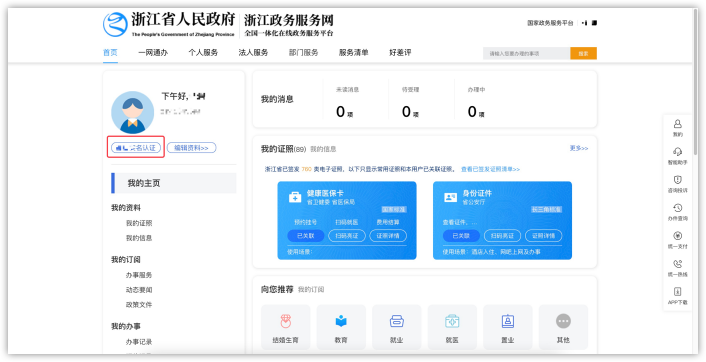Click 更多>> link in 我的证照
Image resolution: width=706 pixels, height=362 pixels.
tap(579, 148)
